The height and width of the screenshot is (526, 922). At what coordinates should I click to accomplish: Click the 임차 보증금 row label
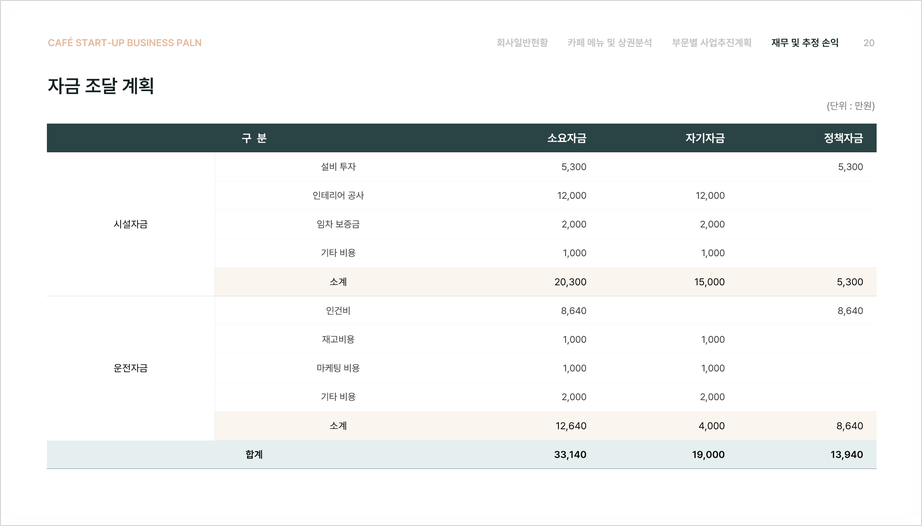338,224
